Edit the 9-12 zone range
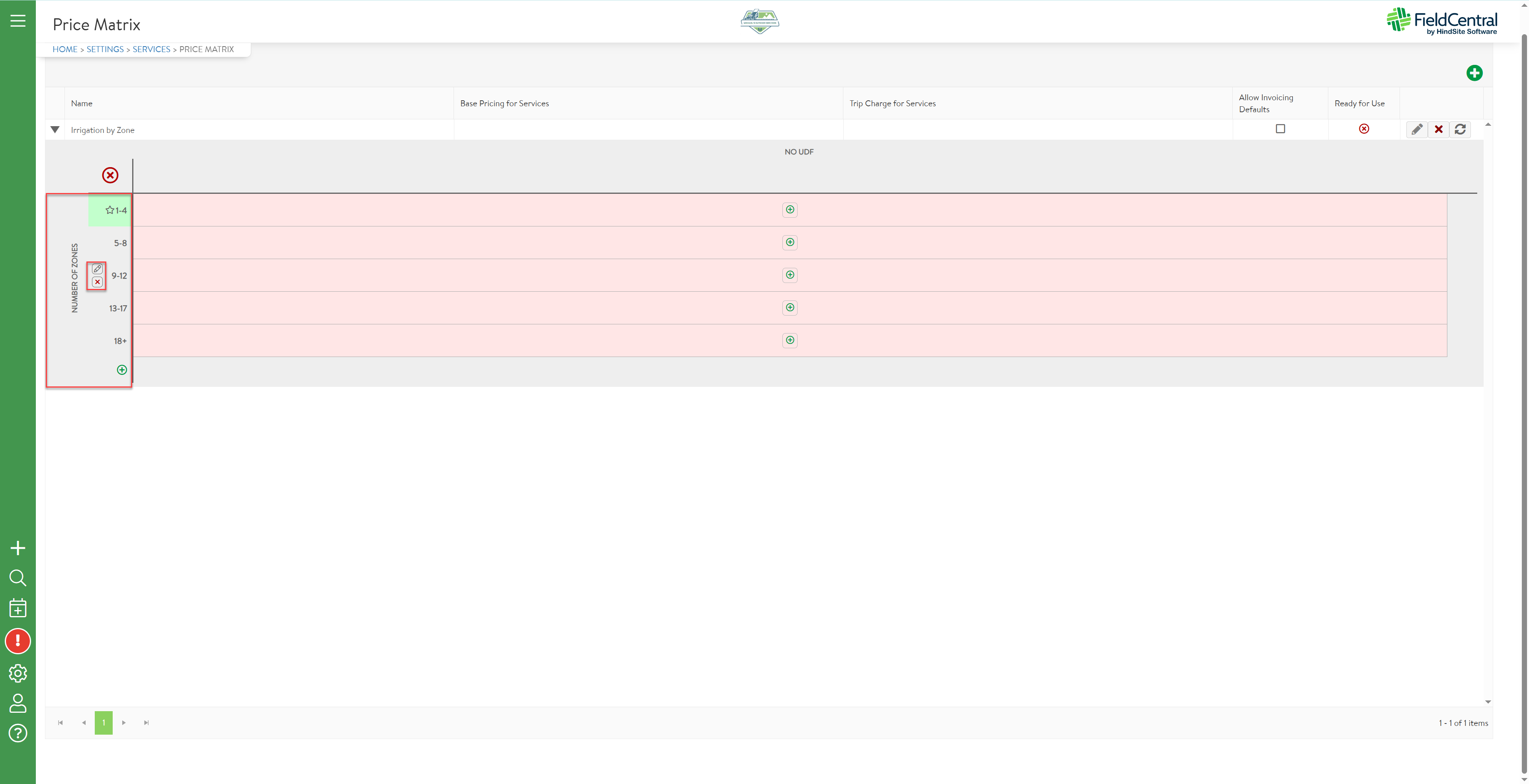 click(x=97, y=269)
